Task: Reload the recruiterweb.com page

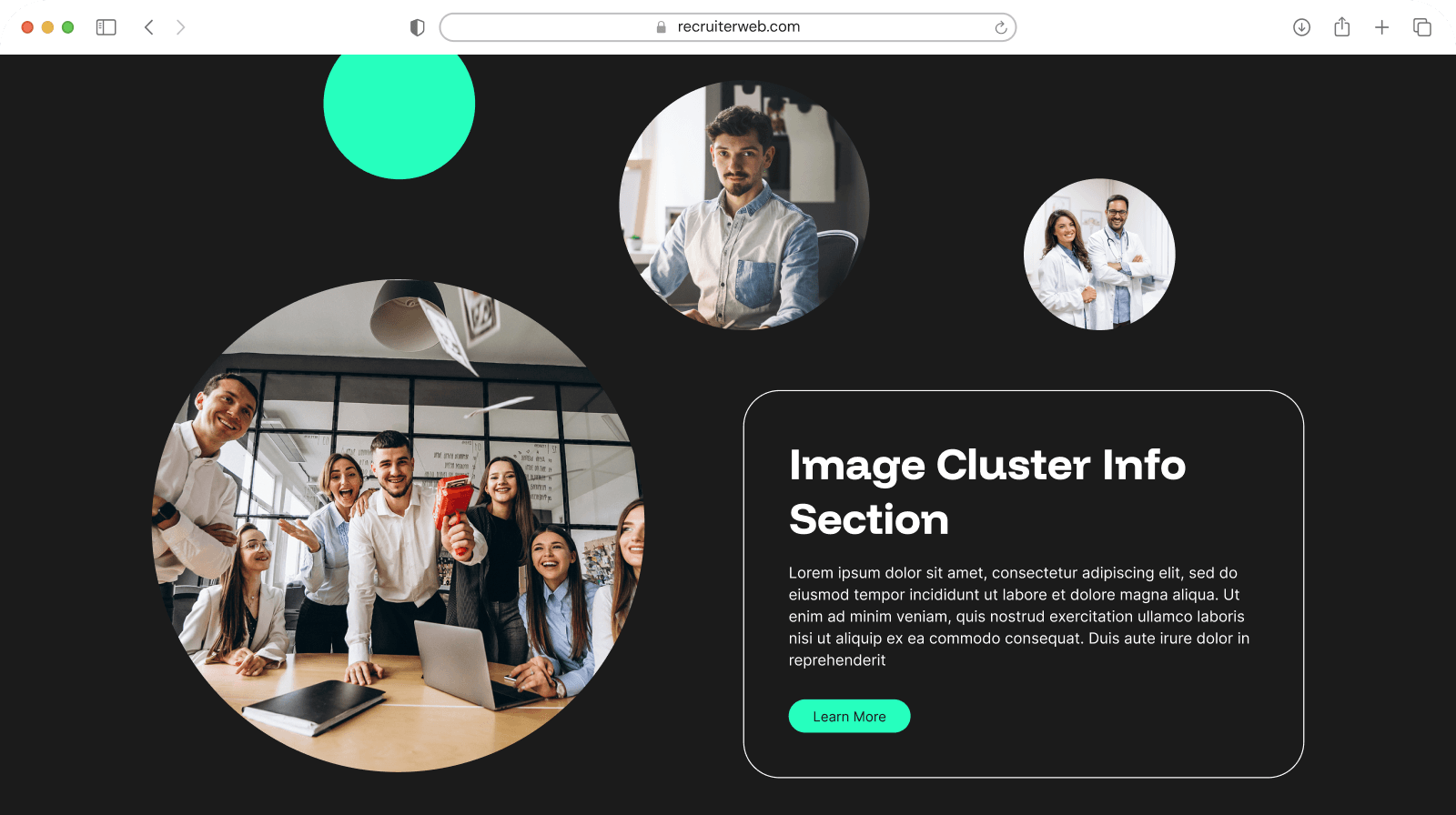Action: pyautogui.click(x=1000, y=27)
